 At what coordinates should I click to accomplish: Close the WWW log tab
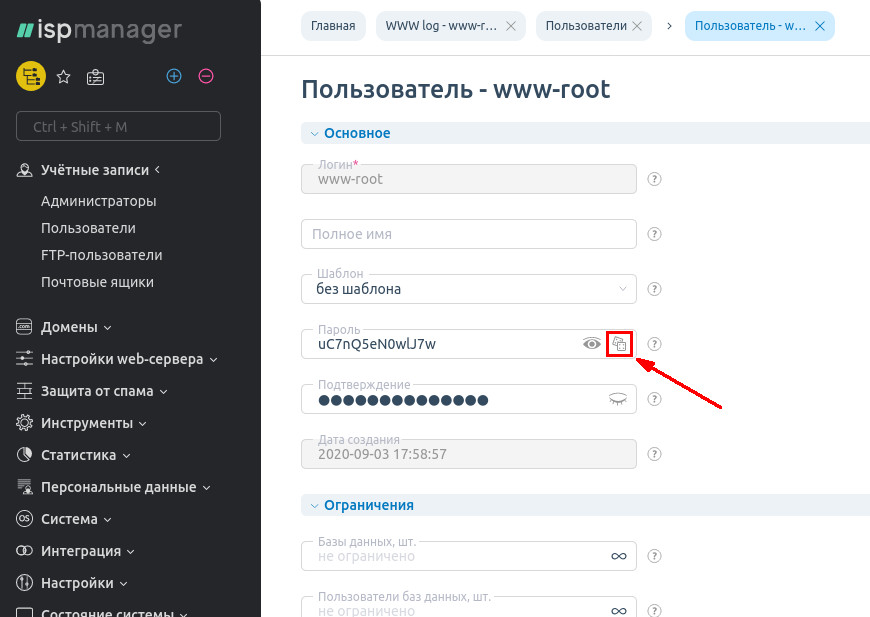point(511,26)
